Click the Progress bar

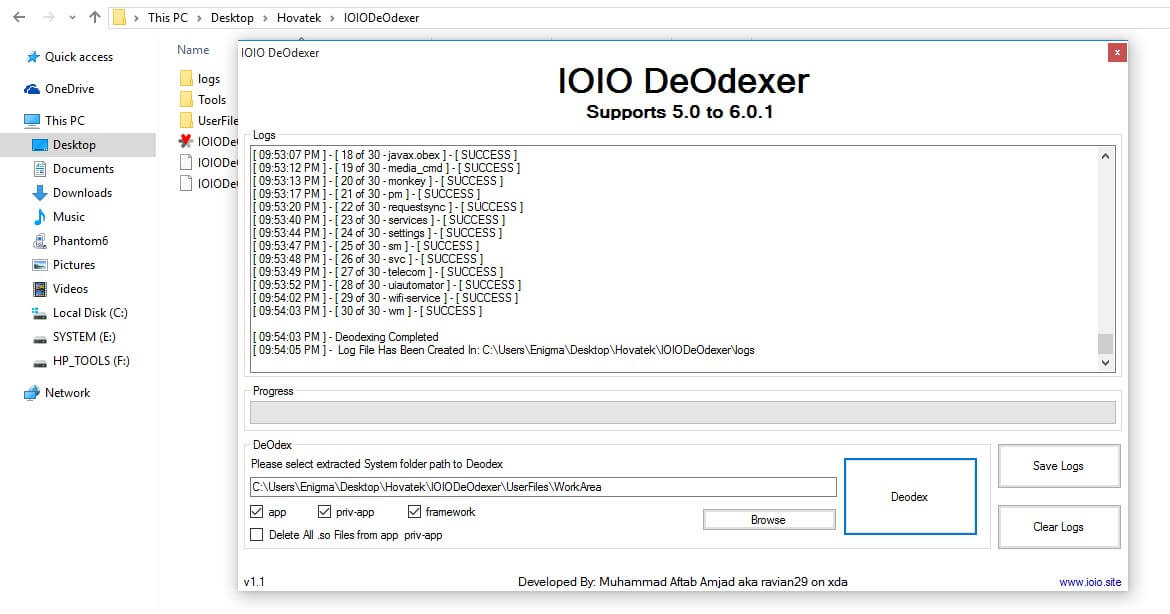(x=683, y=410)
